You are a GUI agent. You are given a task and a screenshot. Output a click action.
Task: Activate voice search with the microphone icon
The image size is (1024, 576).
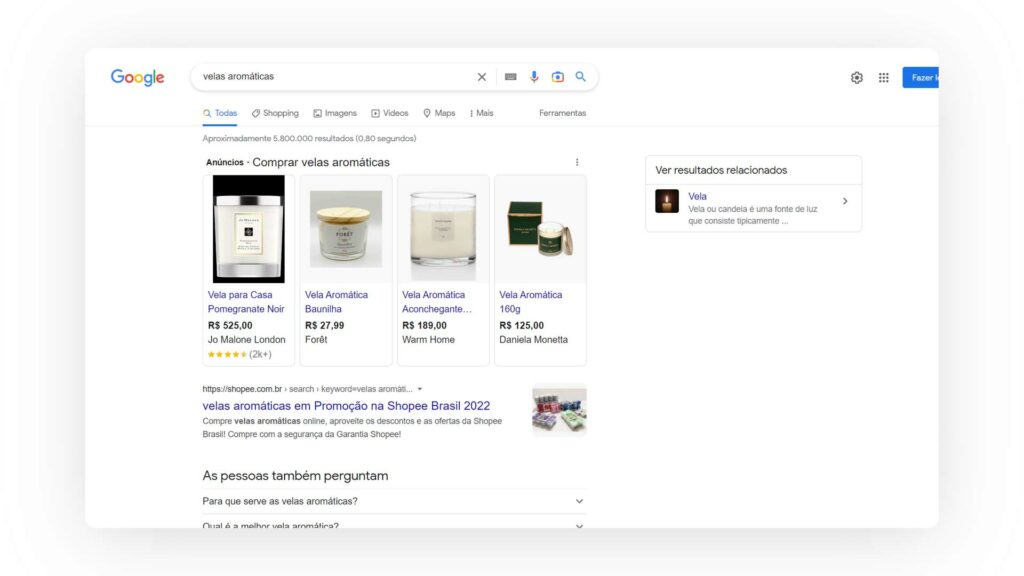(534, 76)
